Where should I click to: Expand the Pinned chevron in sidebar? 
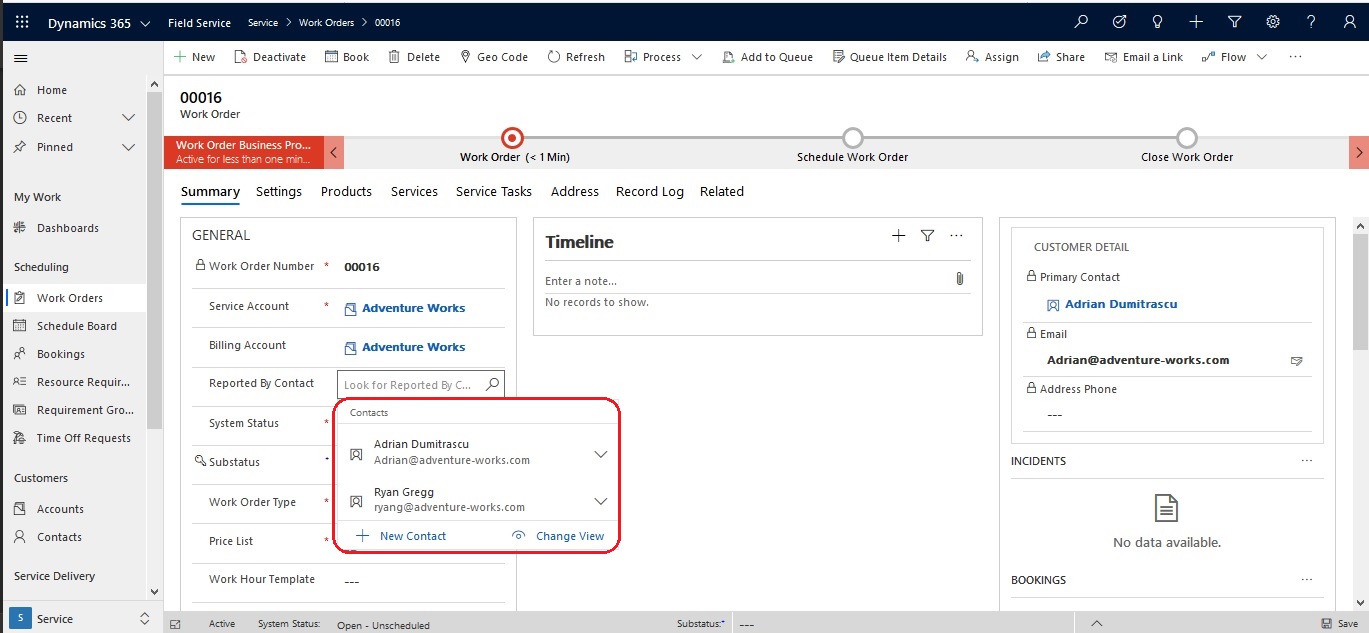pos(128,147)
